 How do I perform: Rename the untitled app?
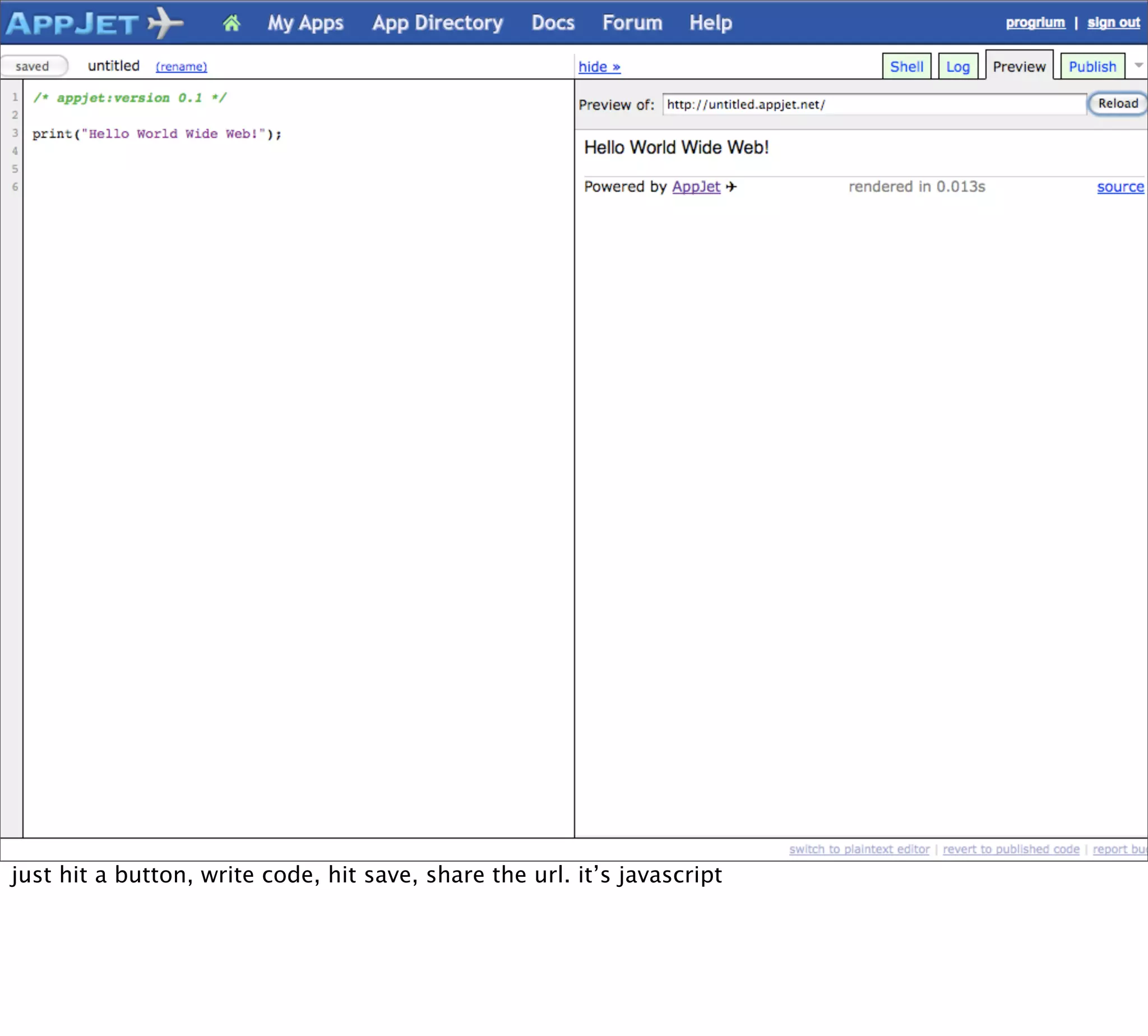(181, 67)
